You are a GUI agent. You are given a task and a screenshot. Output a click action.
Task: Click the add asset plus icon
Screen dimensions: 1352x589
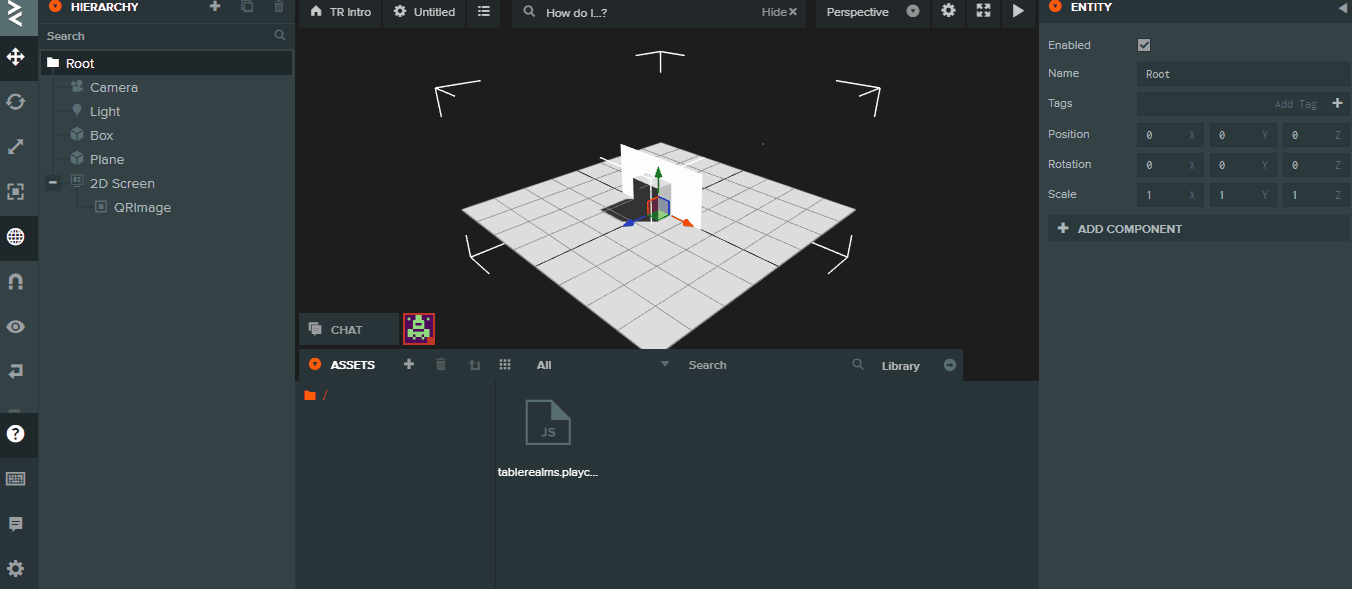[409, 365]
